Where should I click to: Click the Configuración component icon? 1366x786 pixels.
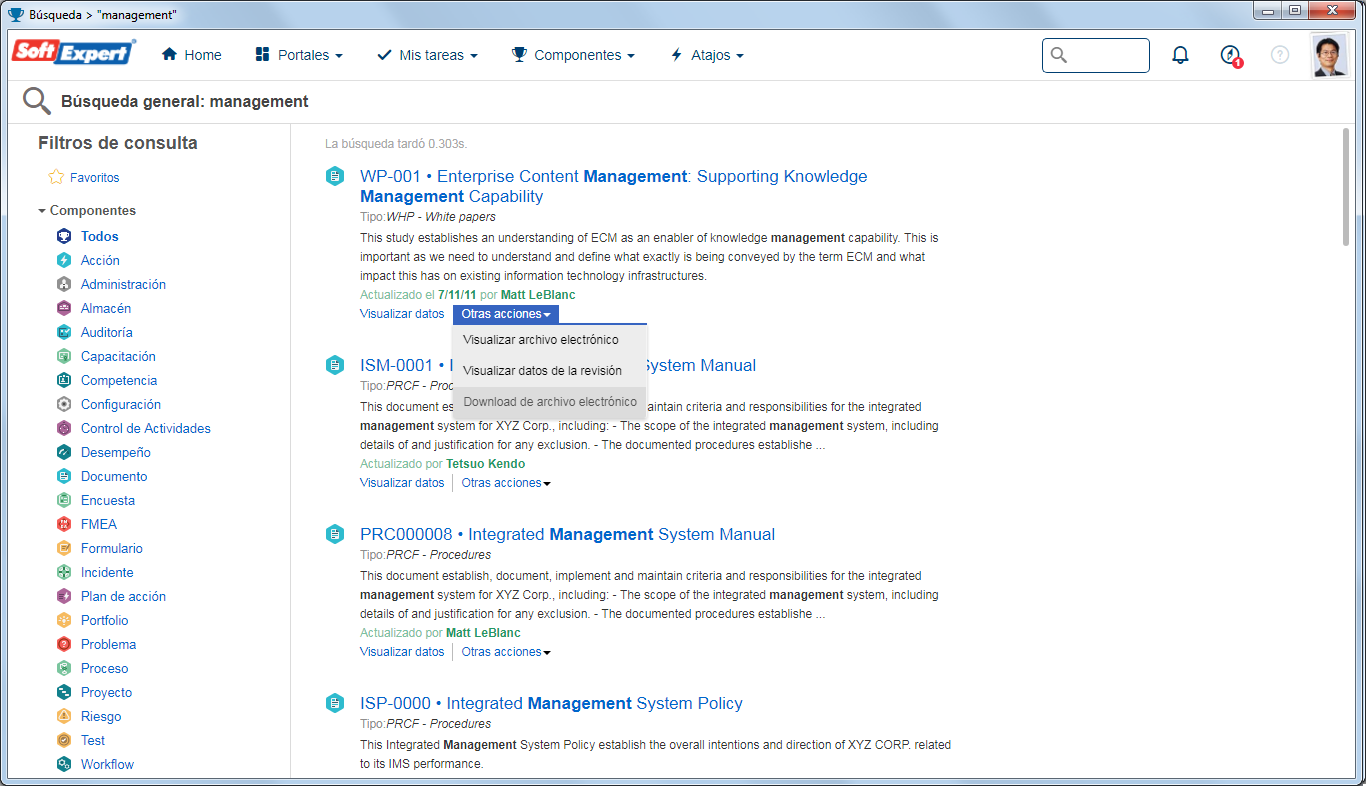tap(64, 404)
